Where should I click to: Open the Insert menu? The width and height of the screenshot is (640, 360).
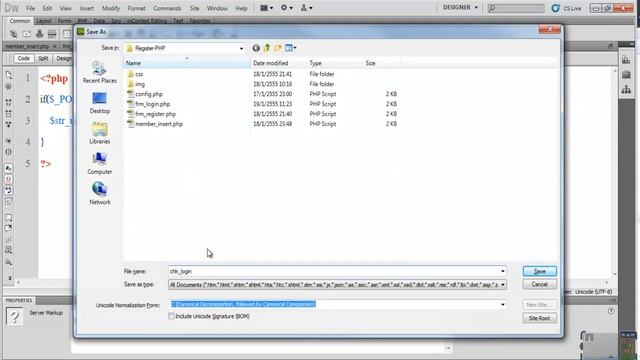click(87, 8)
